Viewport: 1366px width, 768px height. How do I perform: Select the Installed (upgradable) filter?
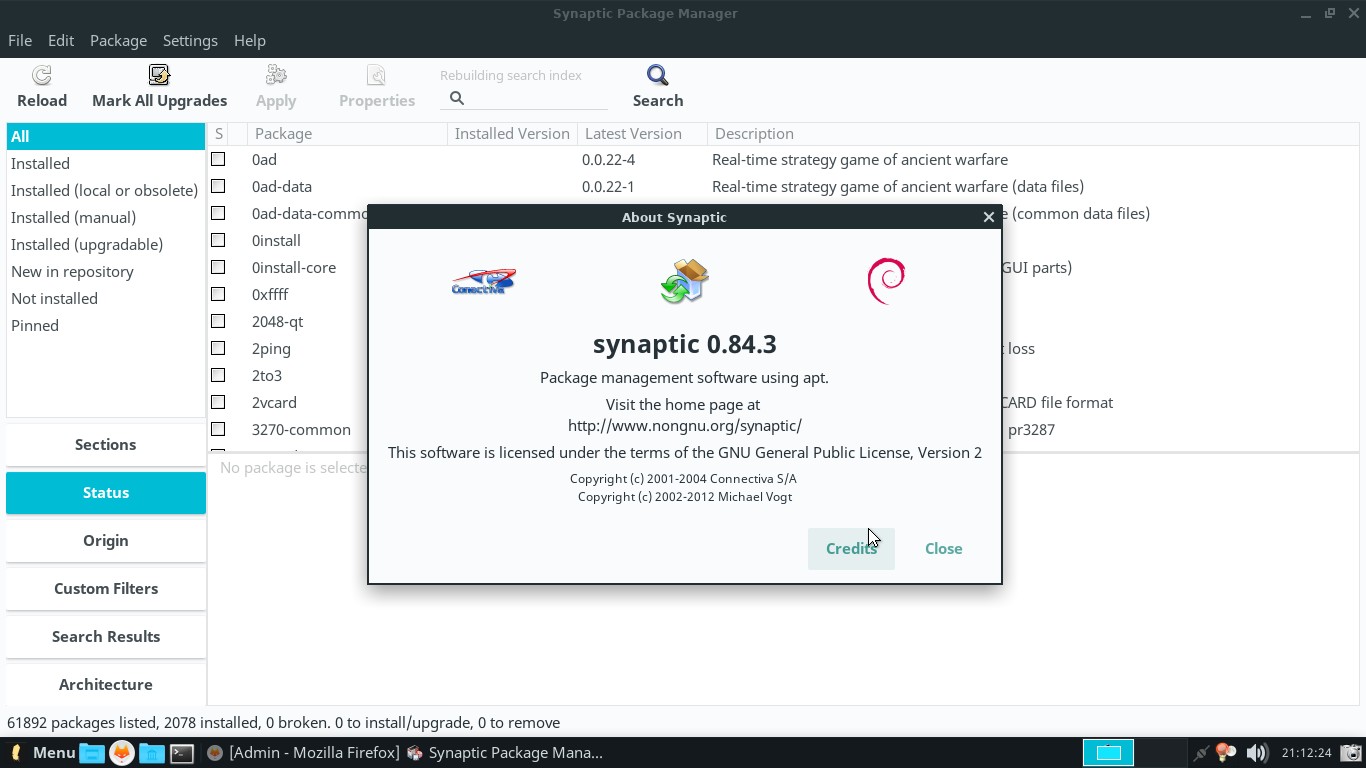point(106,245)
